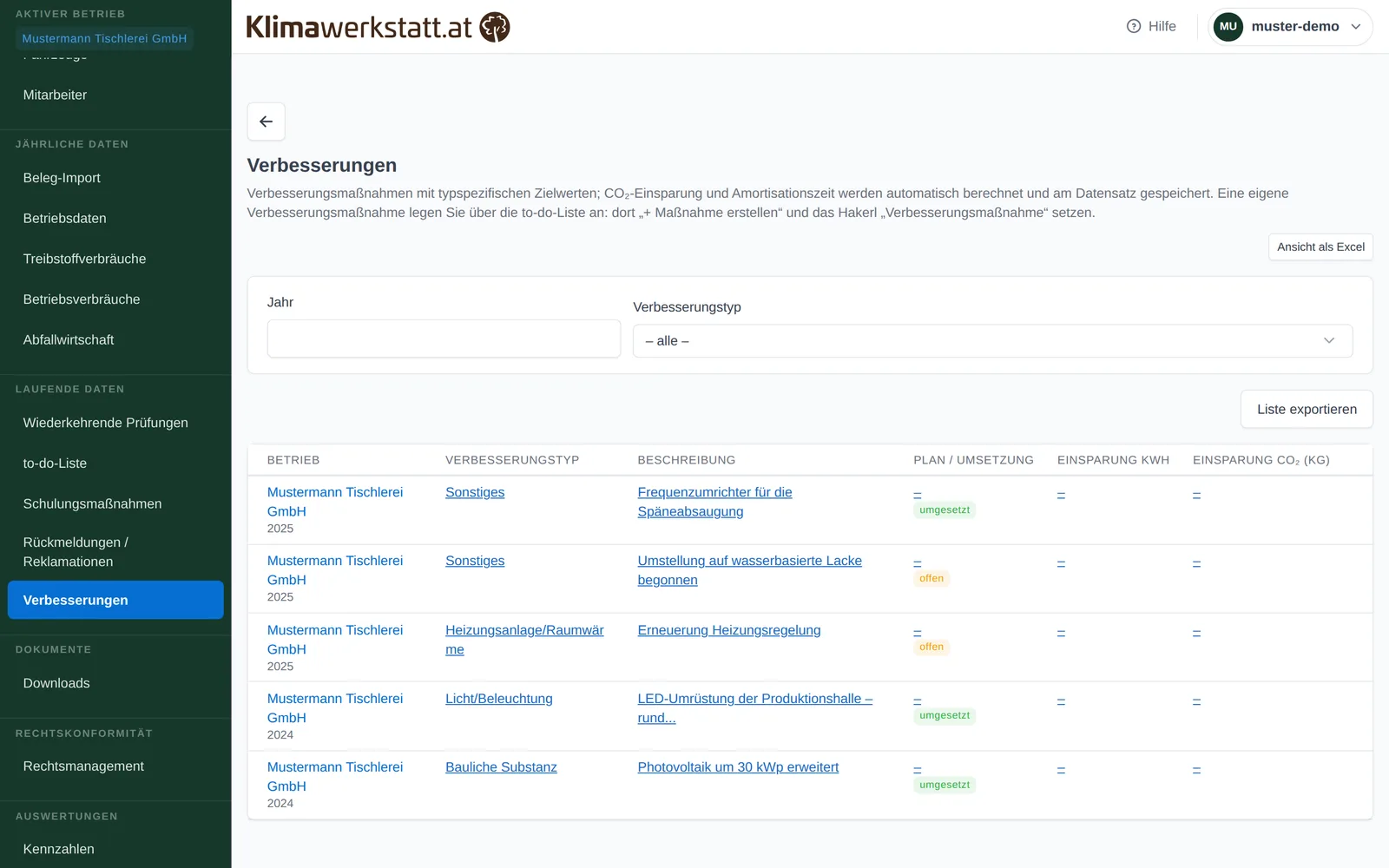Select the active Verbesserungen sidebar item
Viewport: 1389px width, 868px height.
(115, 600)
